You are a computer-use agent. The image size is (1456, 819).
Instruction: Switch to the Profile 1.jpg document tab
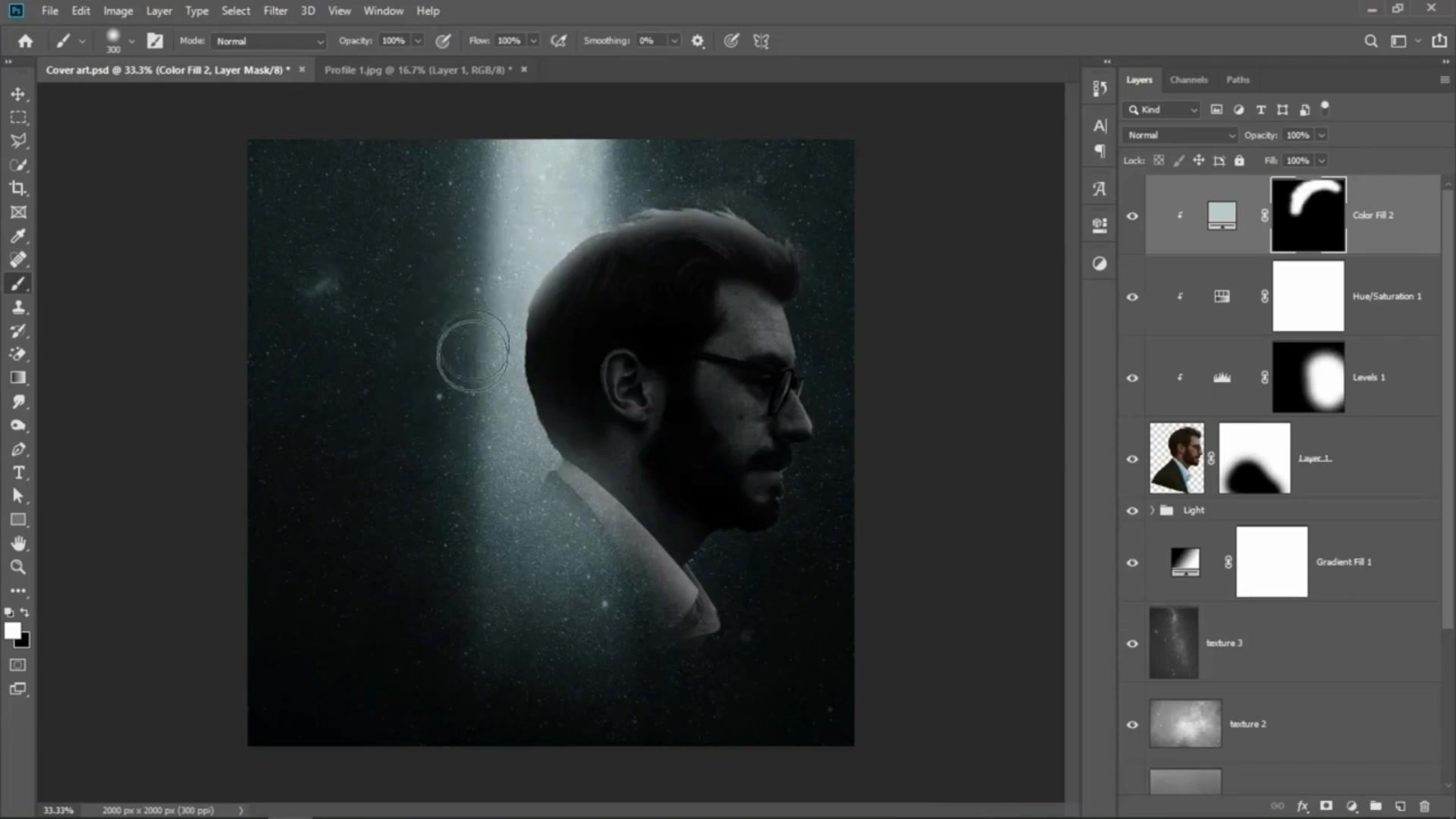[x=419, y=70]
